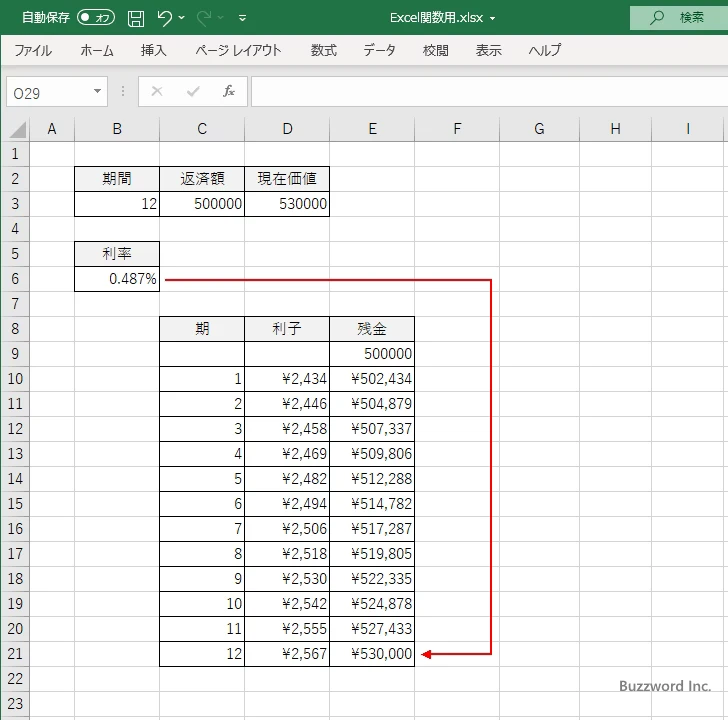Screen dimensions: 728x720
Task: Open the ホーム ribbon tab
Action: tap(97, 50)
